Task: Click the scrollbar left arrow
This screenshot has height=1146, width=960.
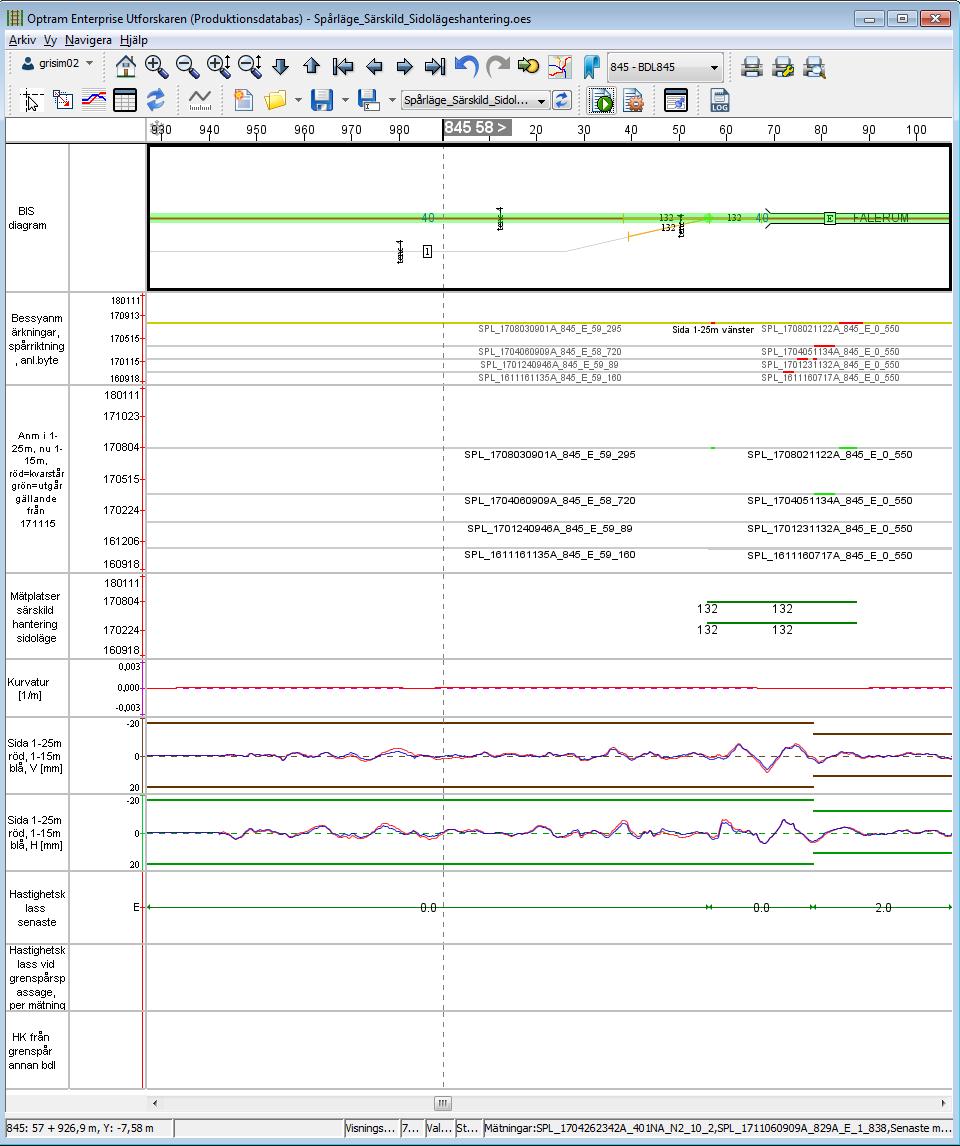Action: point(154,1103)
